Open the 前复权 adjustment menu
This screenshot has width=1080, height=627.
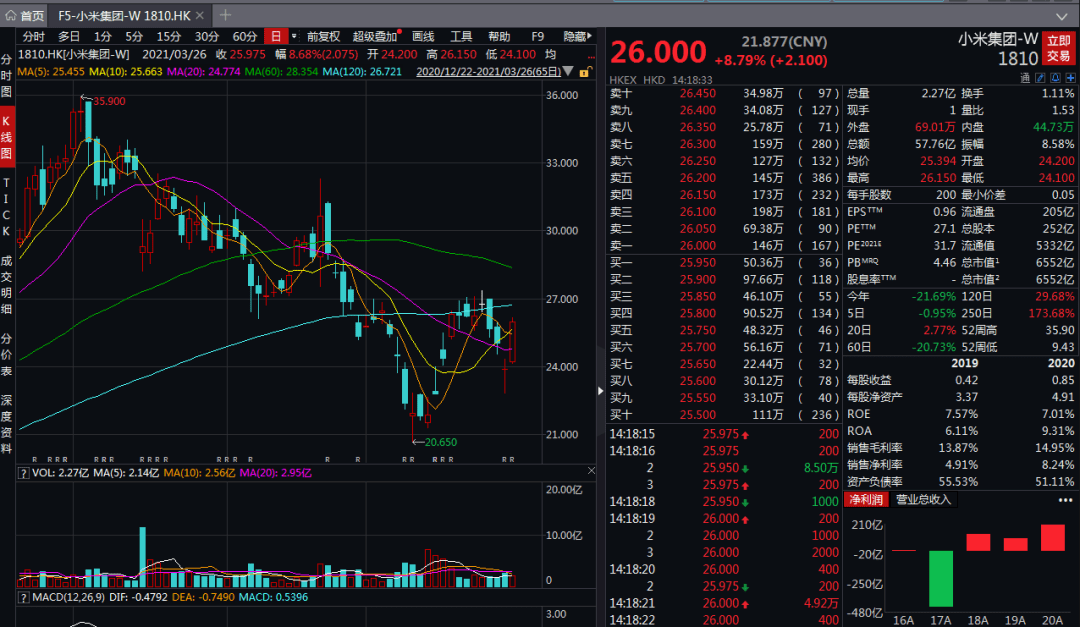click(323, 37)
